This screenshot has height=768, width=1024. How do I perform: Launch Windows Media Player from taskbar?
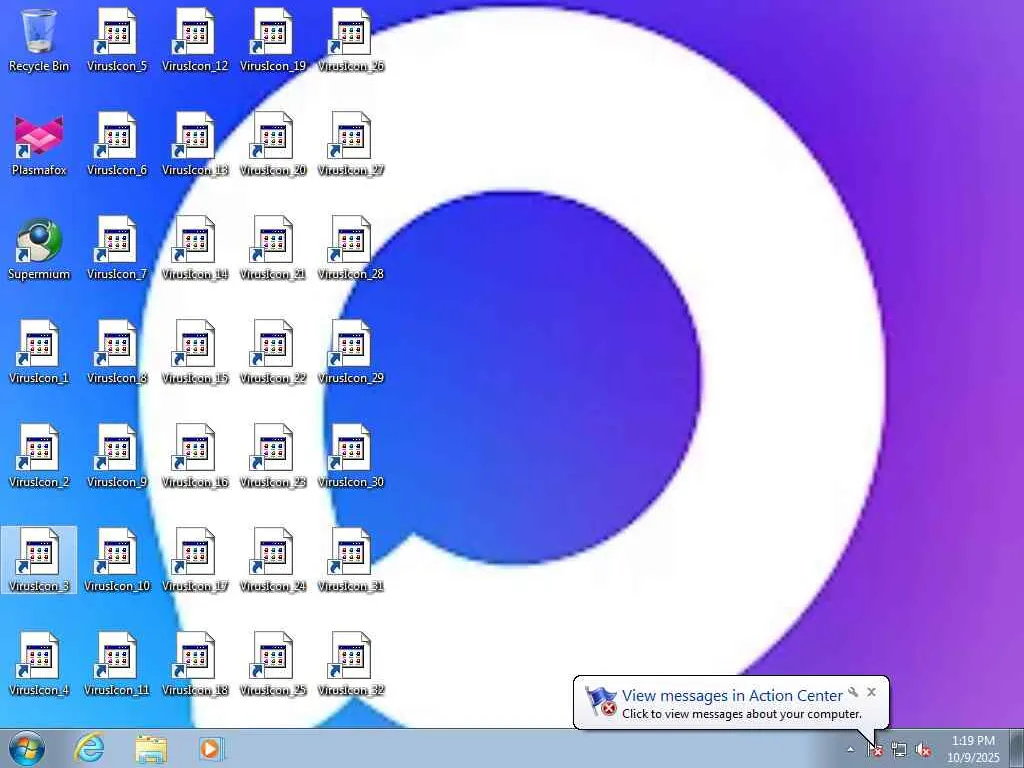click(x=211, y=748)
